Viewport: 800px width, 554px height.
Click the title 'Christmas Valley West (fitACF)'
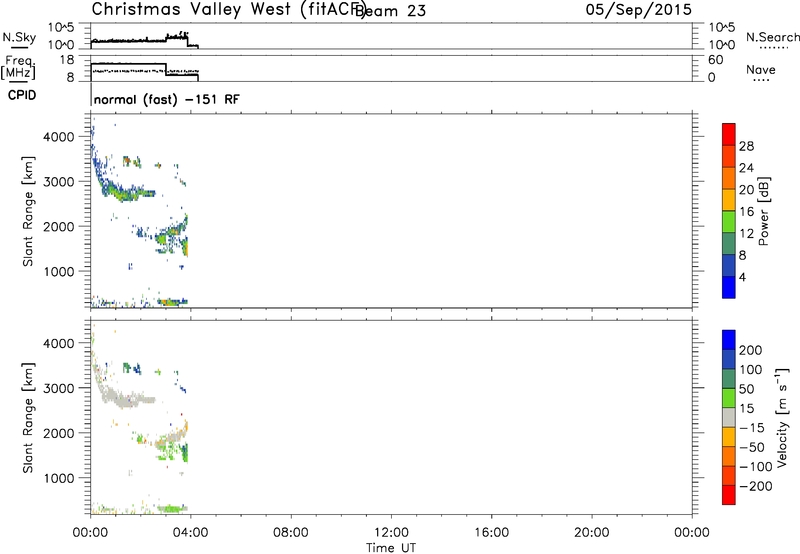tap(228, 10)
